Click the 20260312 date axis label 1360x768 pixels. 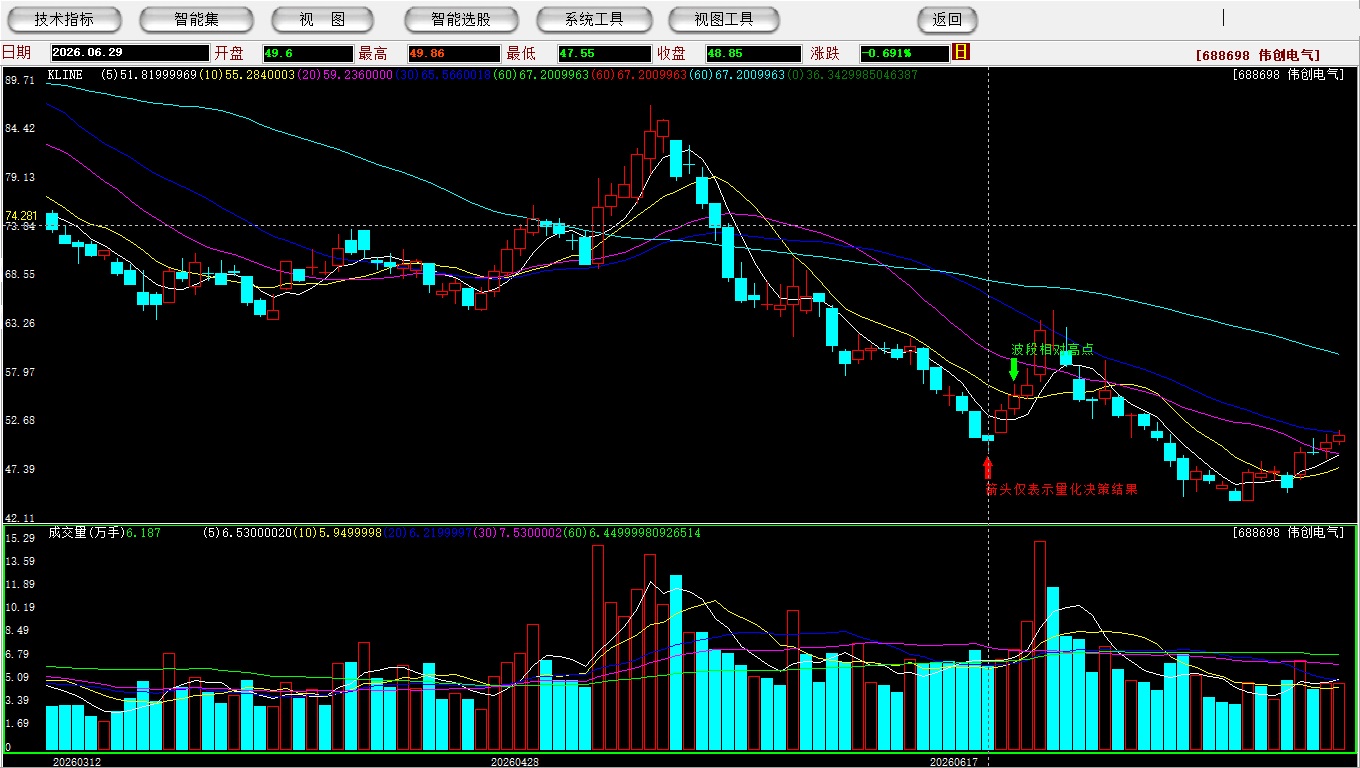[x=77, y=762]
